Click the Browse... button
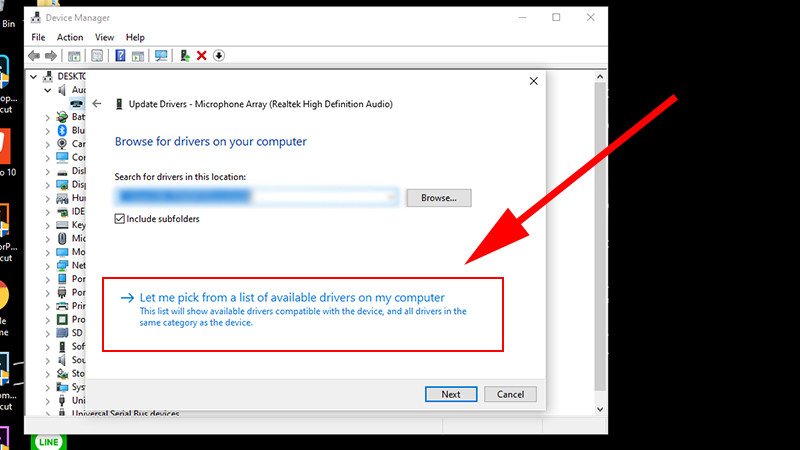Viewport: 800px width, 450px height. point(438,198)
